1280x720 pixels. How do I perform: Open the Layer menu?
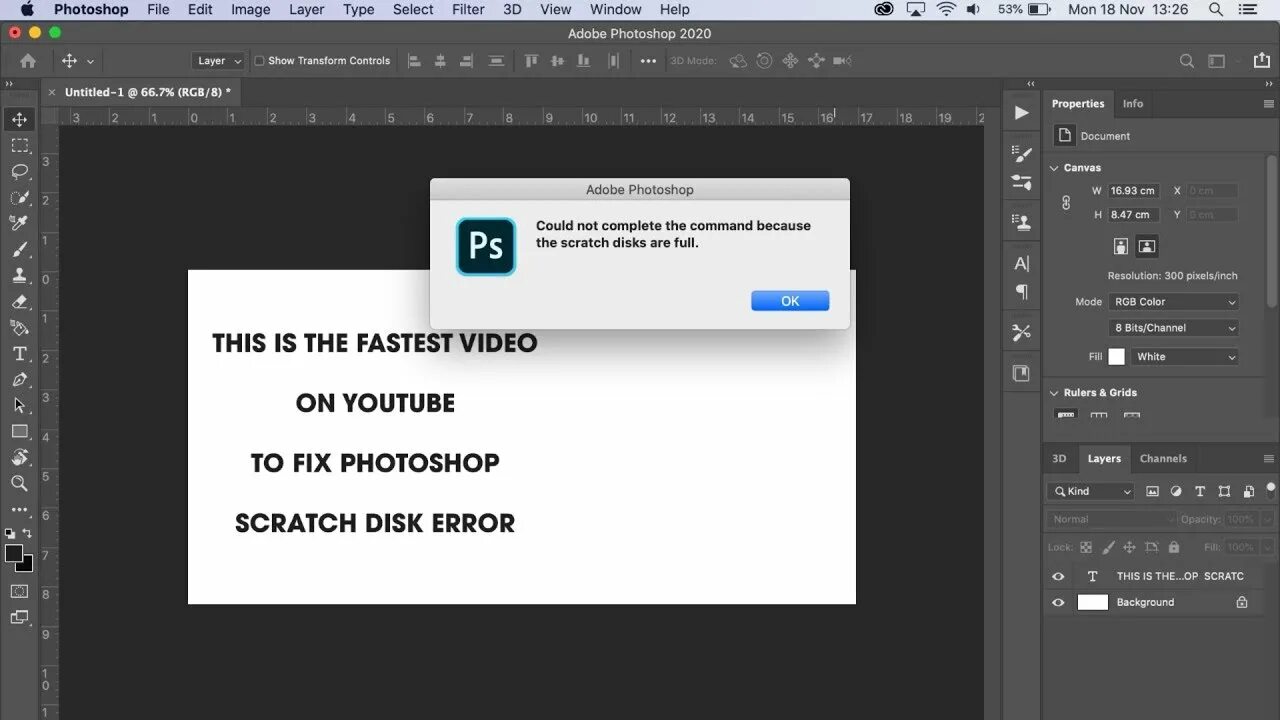(x=306, y=9)
